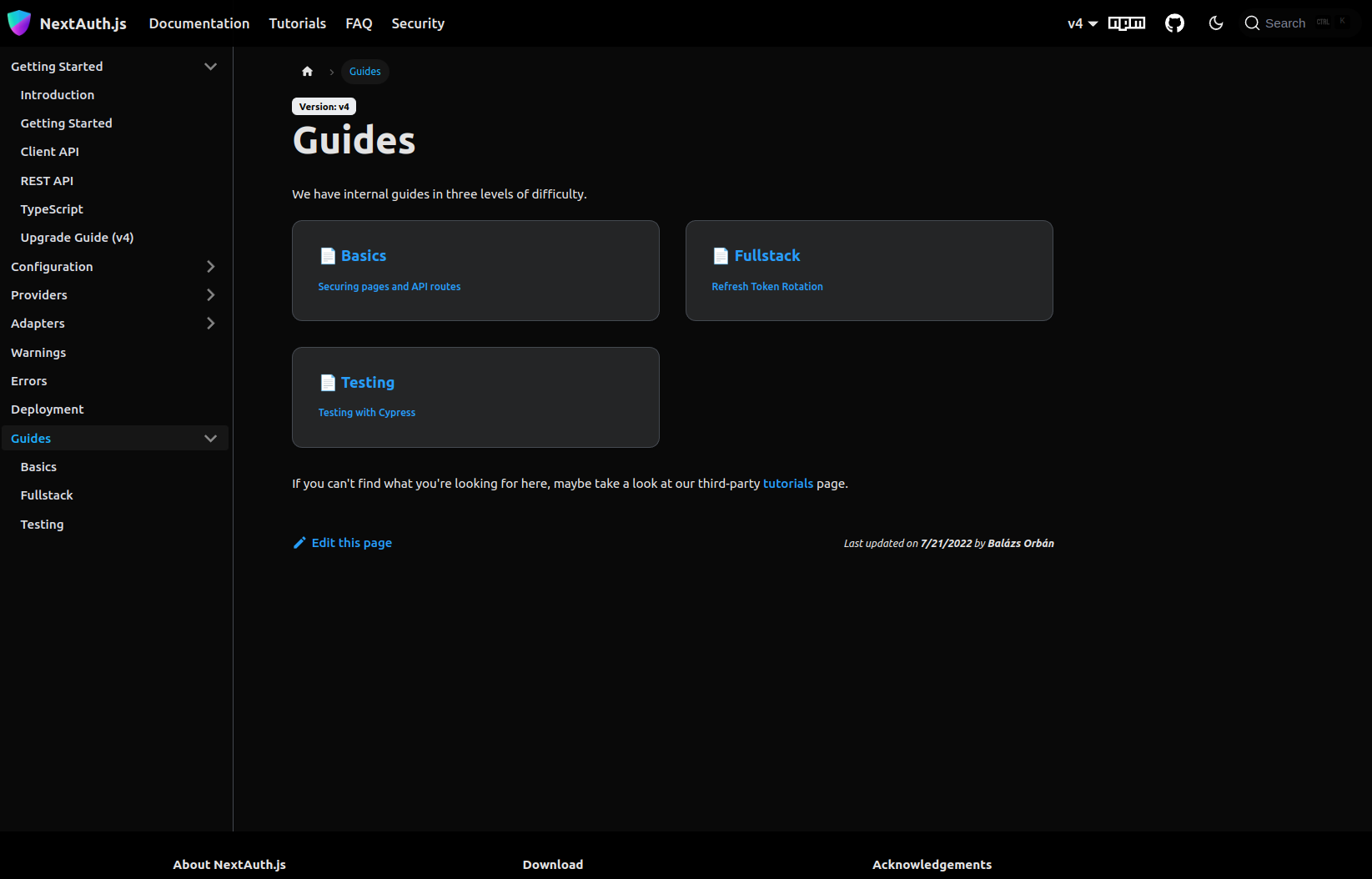Click the pencil icon beside Edit this page

pos(299,543)
